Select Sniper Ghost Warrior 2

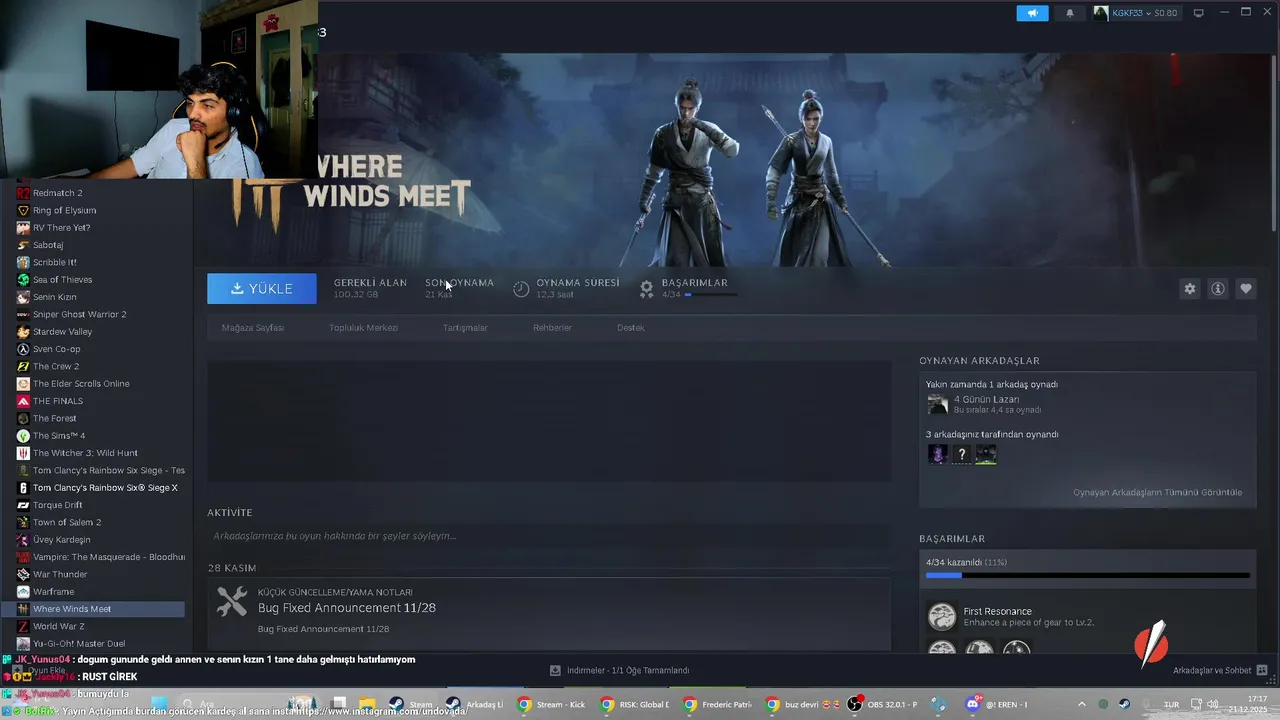(79, 314)
